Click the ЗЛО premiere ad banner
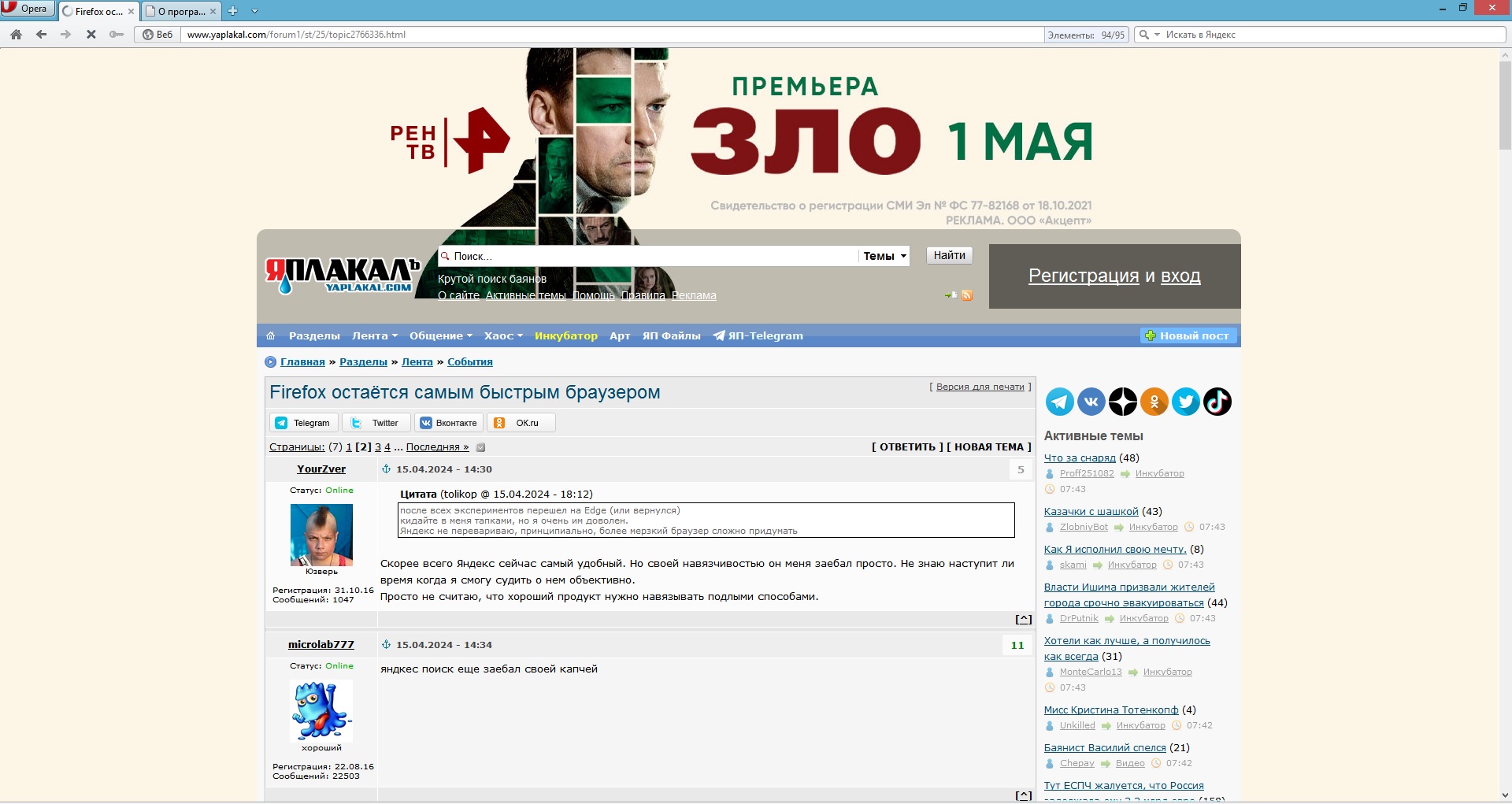 click(x=748, y=139)
